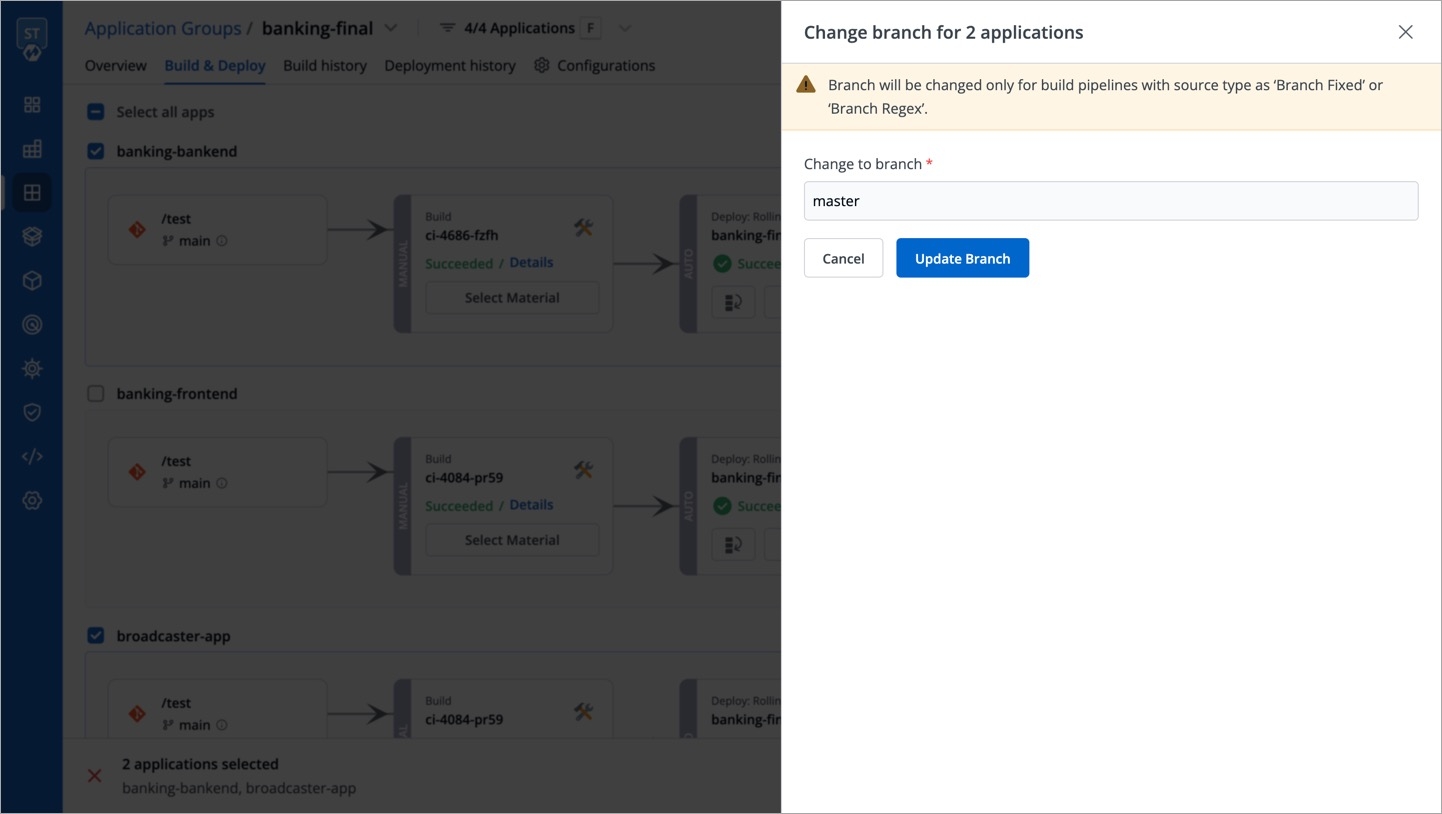Click the Application Groups icon in sidebar
The height and width of the screenshot is (814, 1442).
pos(32,193)
